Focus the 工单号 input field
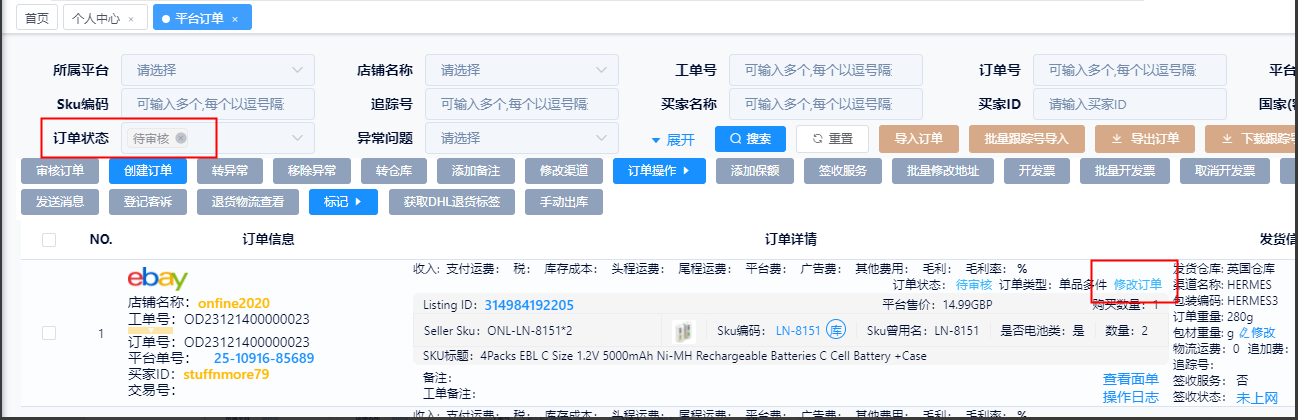The width and height of the screenshot is (1298, 420). point(826,70)
